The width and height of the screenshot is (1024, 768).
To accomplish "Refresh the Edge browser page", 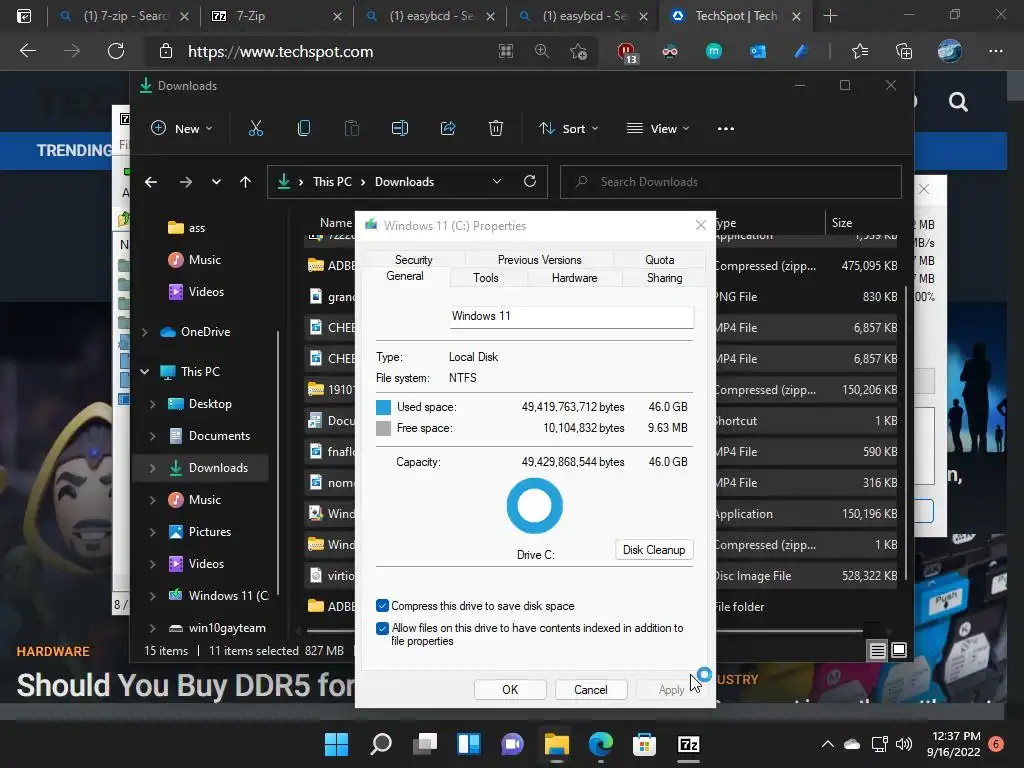I will (116, 51).
